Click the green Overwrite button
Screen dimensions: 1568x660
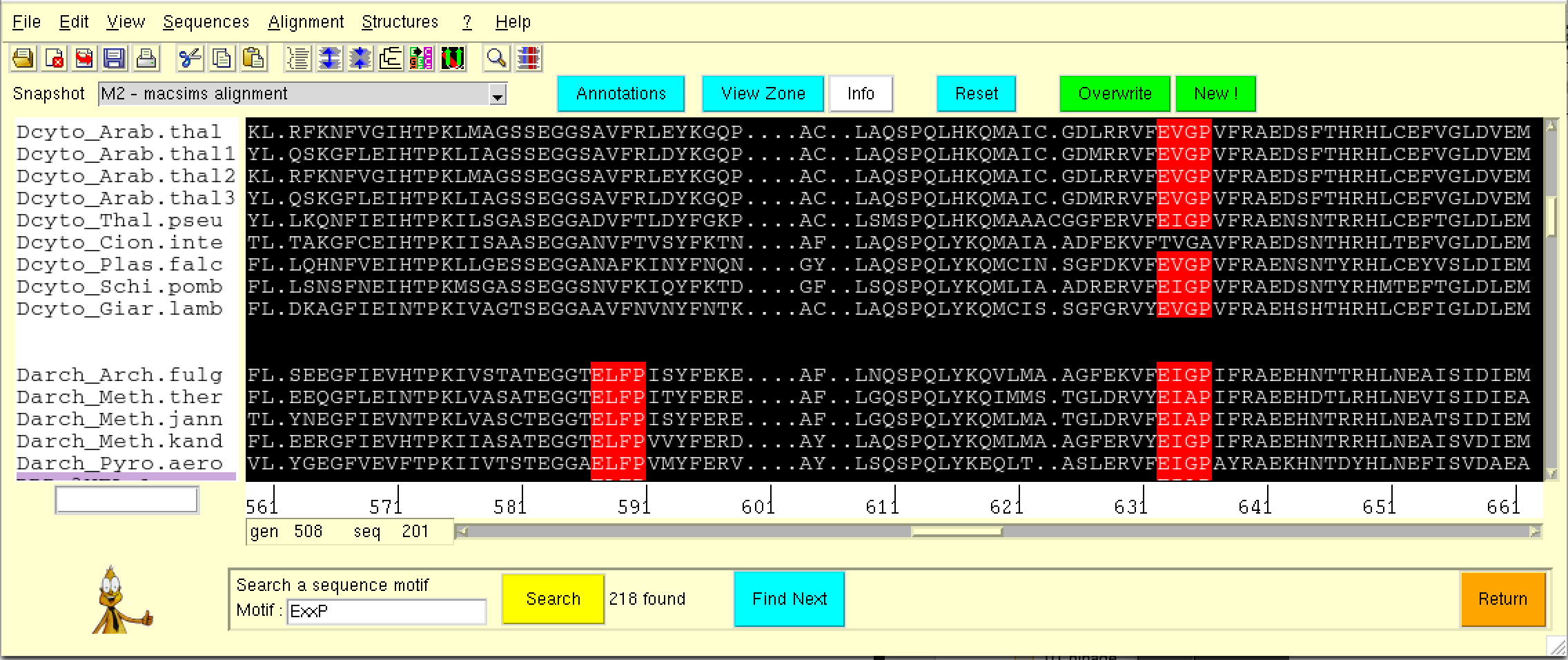(1115, 94)
